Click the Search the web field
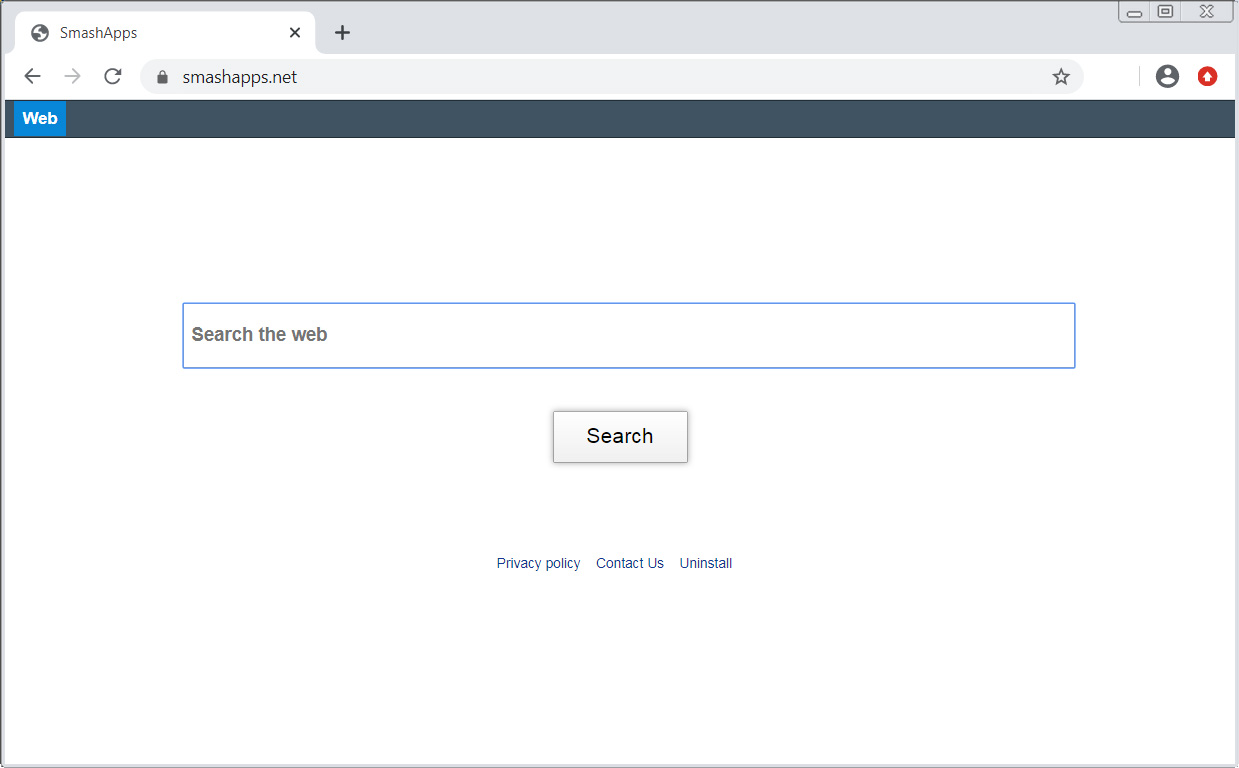 628,335
